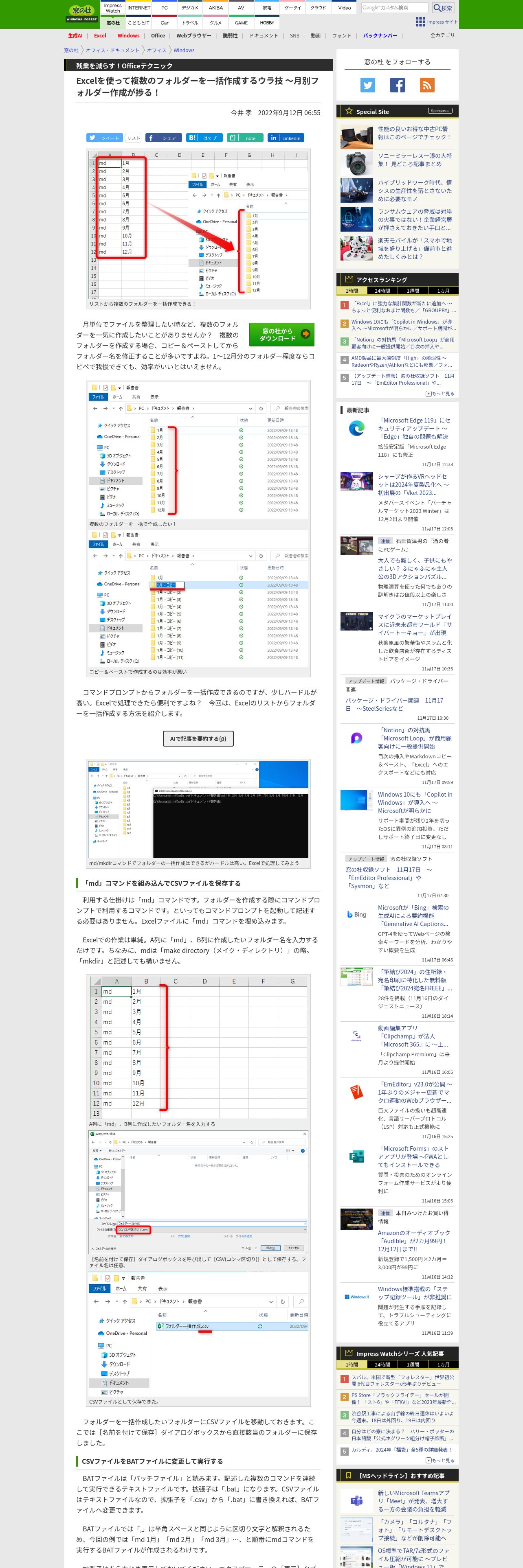Click もっと見る under access ranking

pyautogui.click(x=440, y=394)
